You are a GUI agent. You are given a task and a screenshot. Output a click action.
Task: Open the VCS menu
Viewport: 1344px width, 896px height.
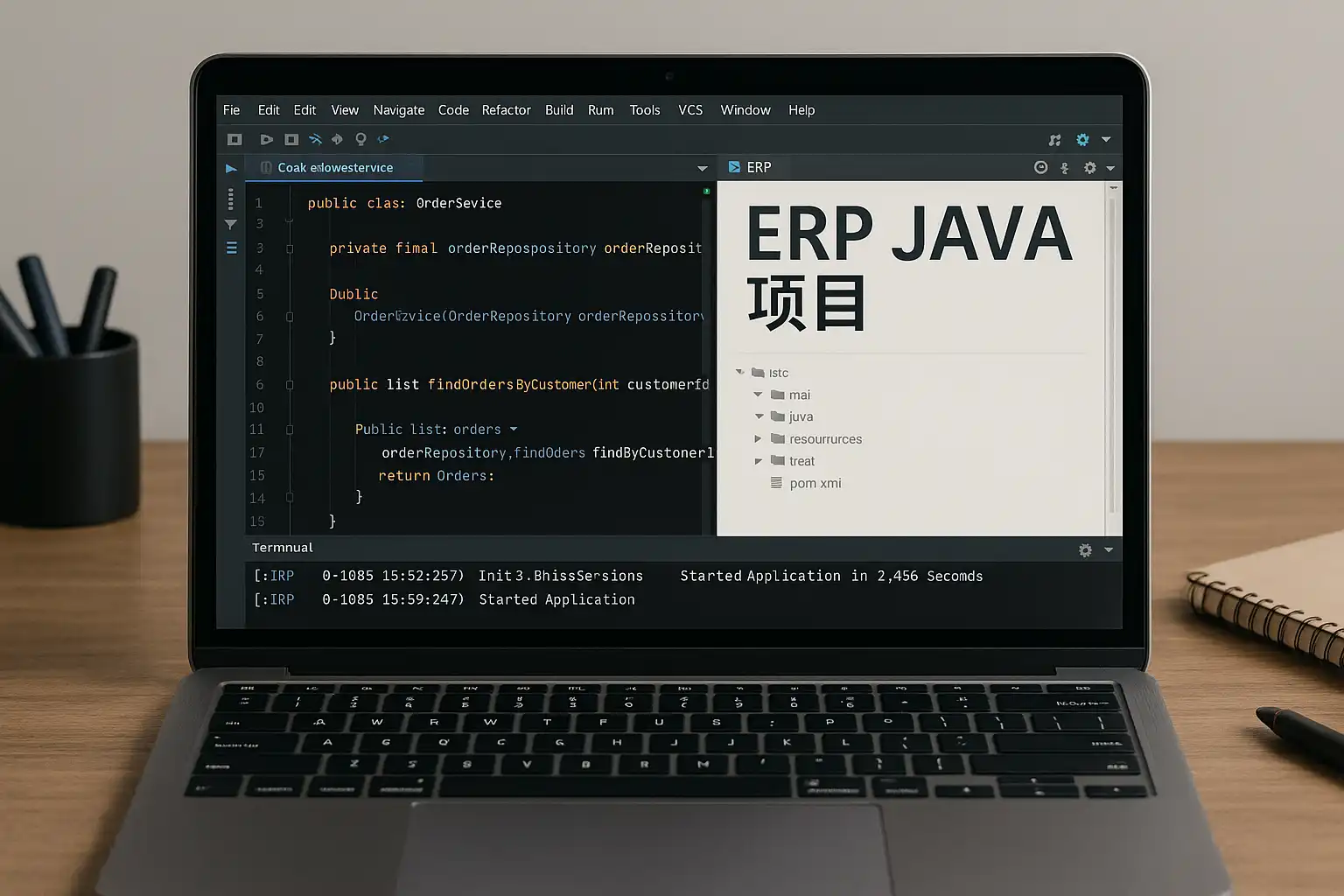click(690, 110)
